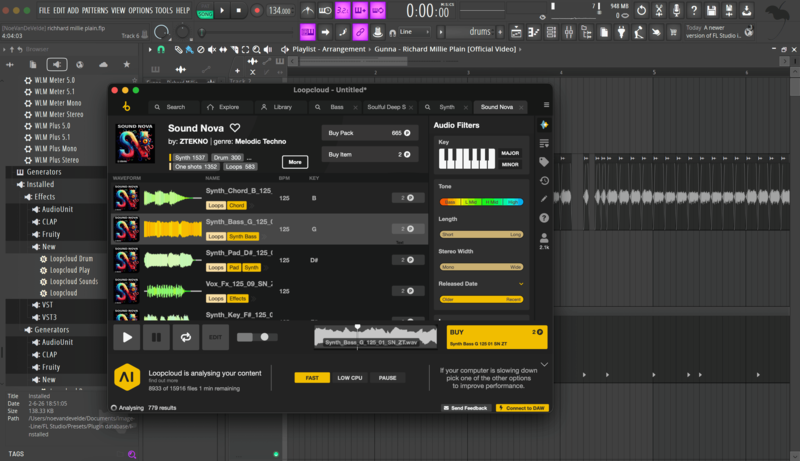This screenshot has width=800, height=461.
Task: Stop playback in FL Studio transport
Action: tap(239, 10)
